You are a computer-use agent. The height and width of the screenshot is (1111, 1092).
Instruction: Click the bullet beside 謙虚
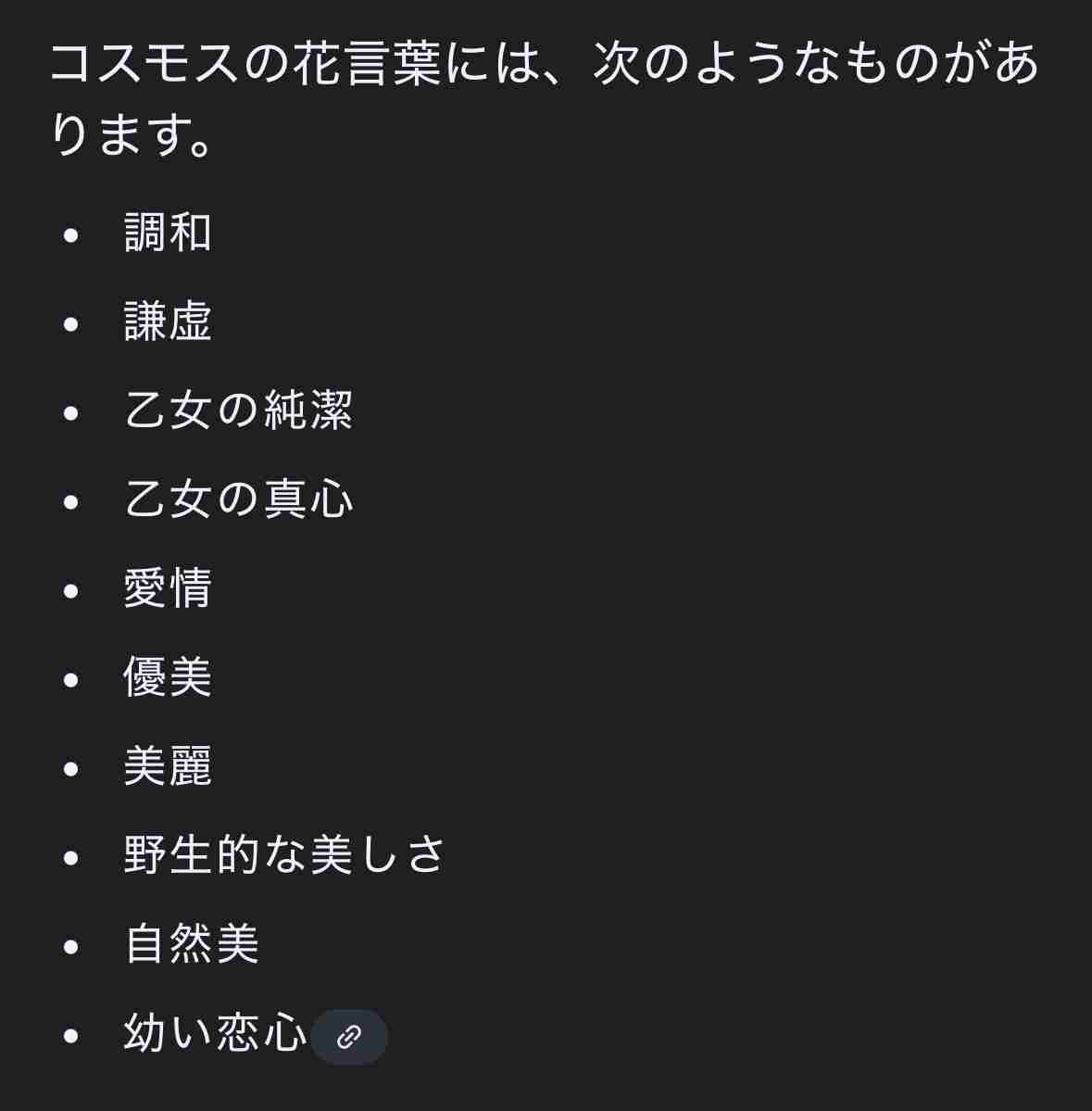(x=70, y=323)
